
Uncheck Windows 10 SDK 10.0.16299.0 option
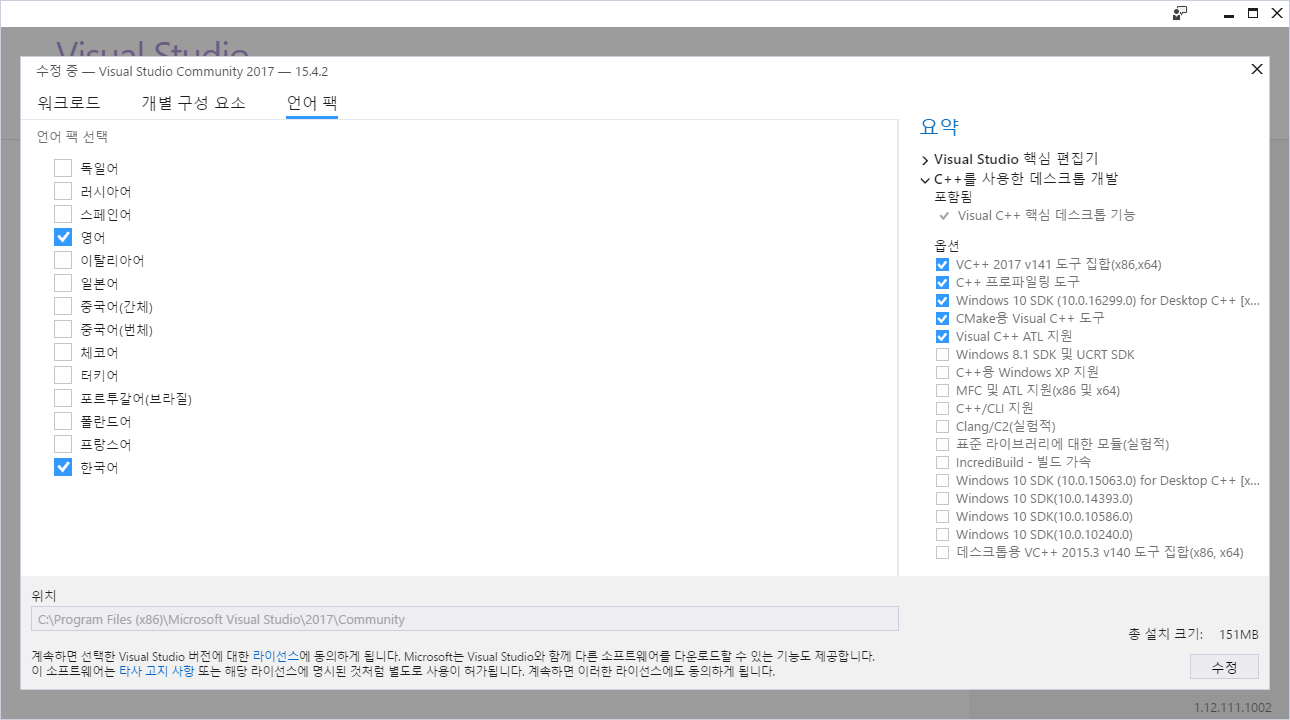[942, 301]
